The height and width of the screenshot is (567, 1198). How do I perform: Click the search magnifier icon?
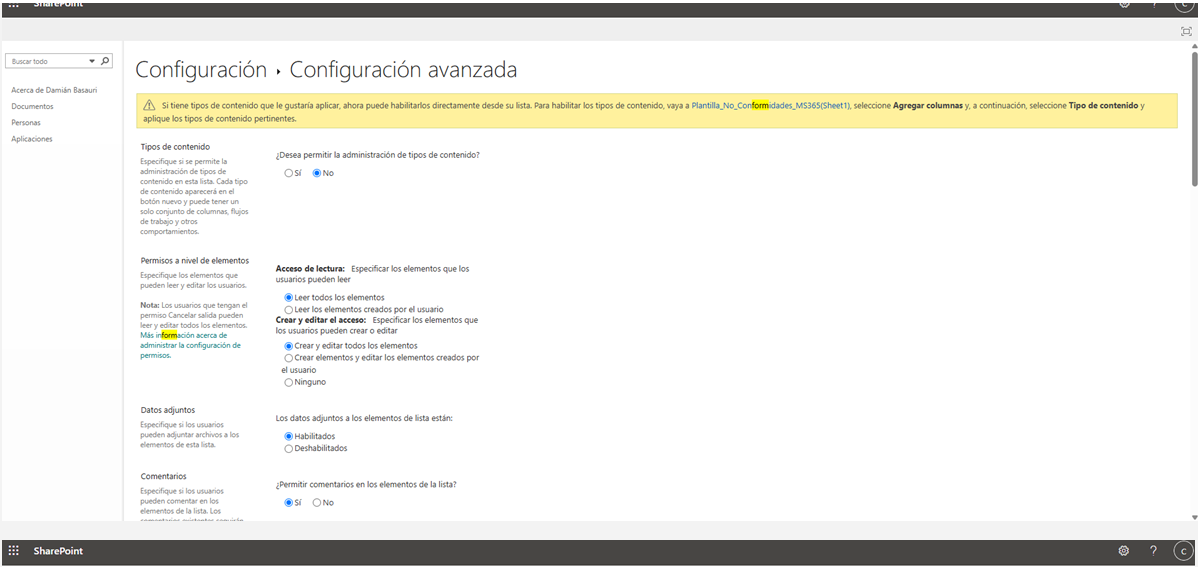(x=105, y=60)
